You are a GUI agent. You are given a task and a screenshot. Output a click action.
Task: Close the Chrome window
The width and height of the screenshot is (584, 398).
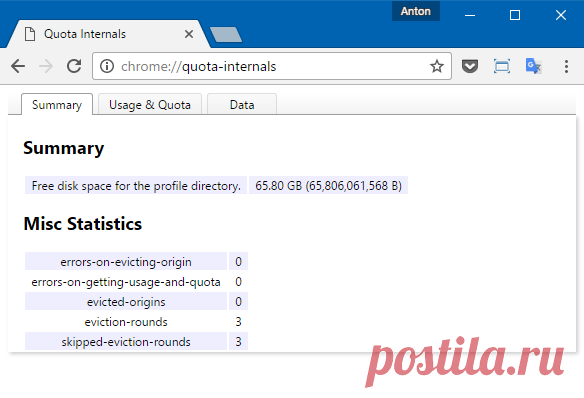tap(561, 15)
